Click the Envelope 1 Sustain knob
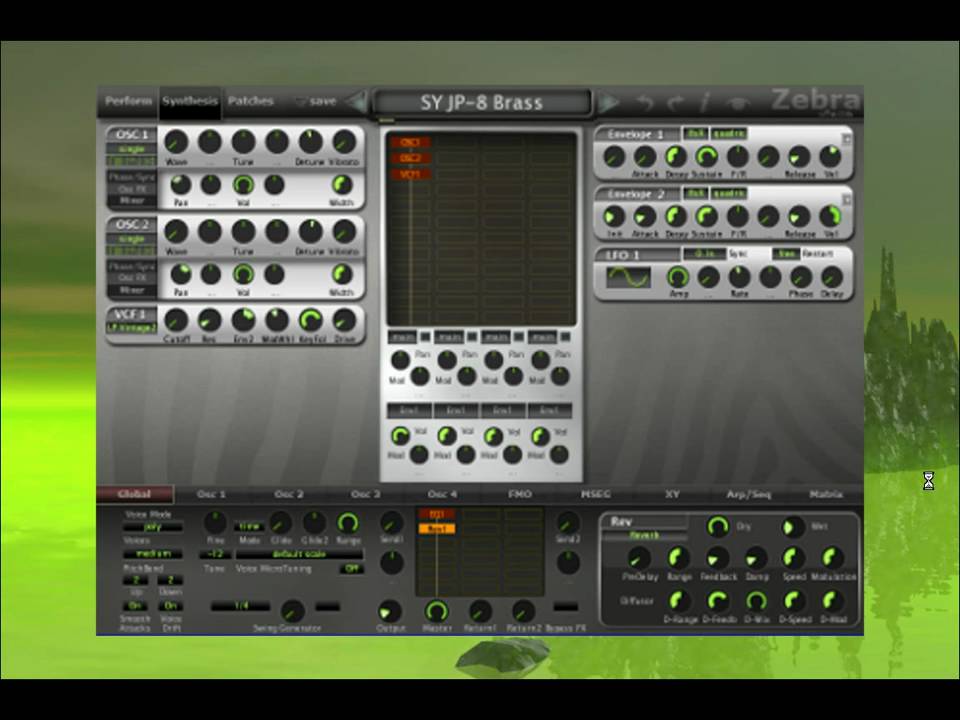 (x=707, y=157)
